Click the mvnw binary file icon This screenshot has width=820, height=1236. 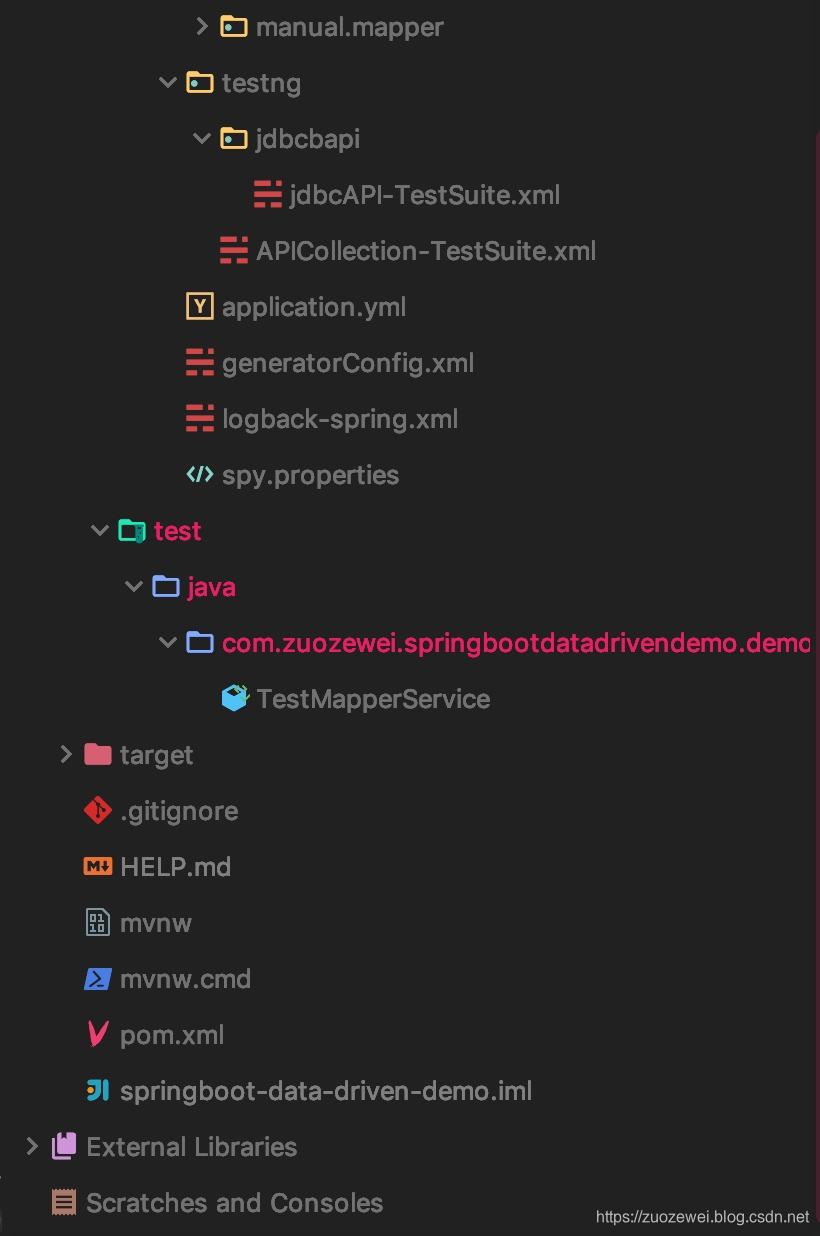97,923
